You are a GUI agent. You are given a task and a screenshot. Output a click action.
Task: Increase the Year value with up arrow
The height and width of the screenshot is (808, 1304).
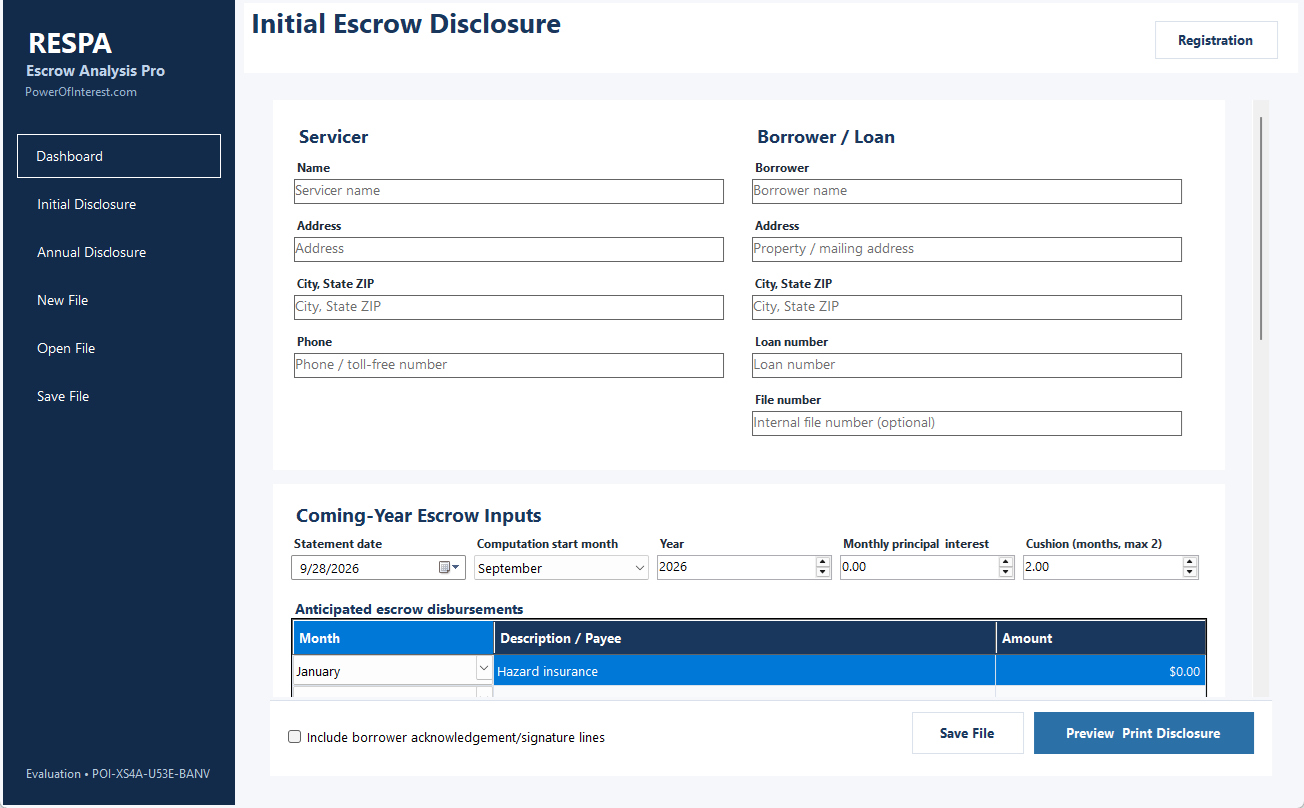click(823, 562)
